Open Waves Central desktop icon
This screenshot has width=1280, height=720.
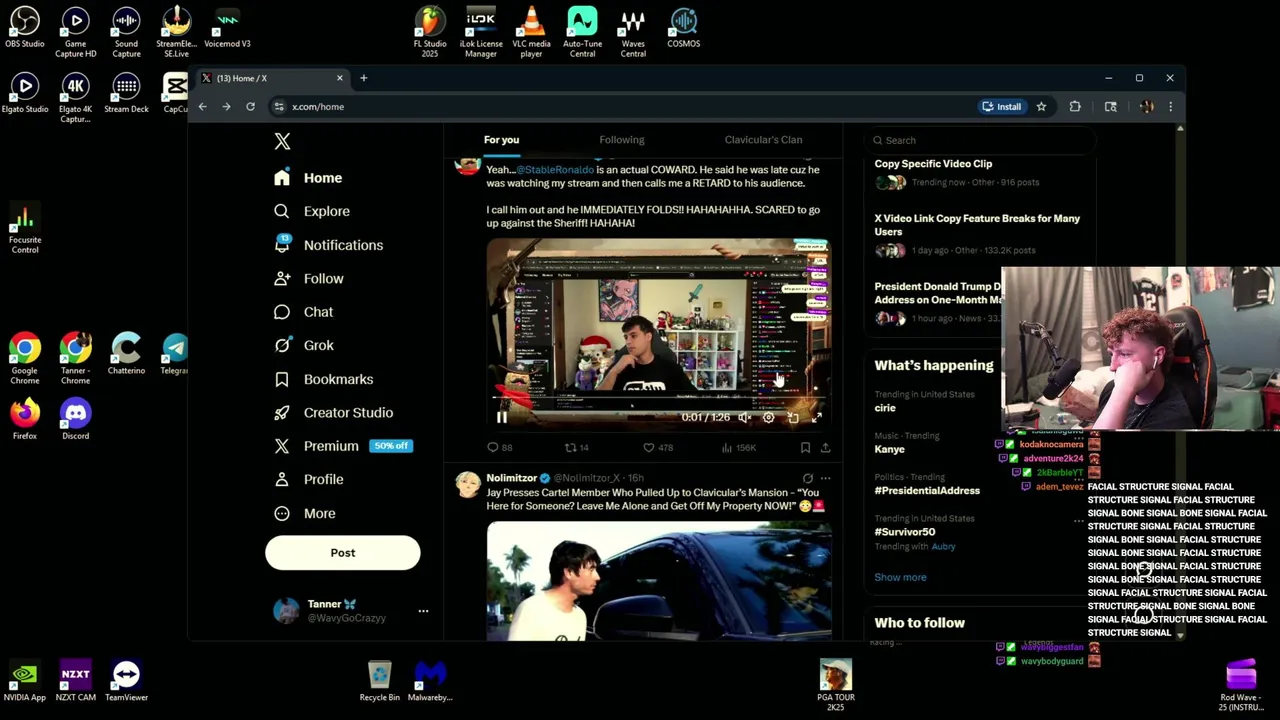tap(633, 32)
